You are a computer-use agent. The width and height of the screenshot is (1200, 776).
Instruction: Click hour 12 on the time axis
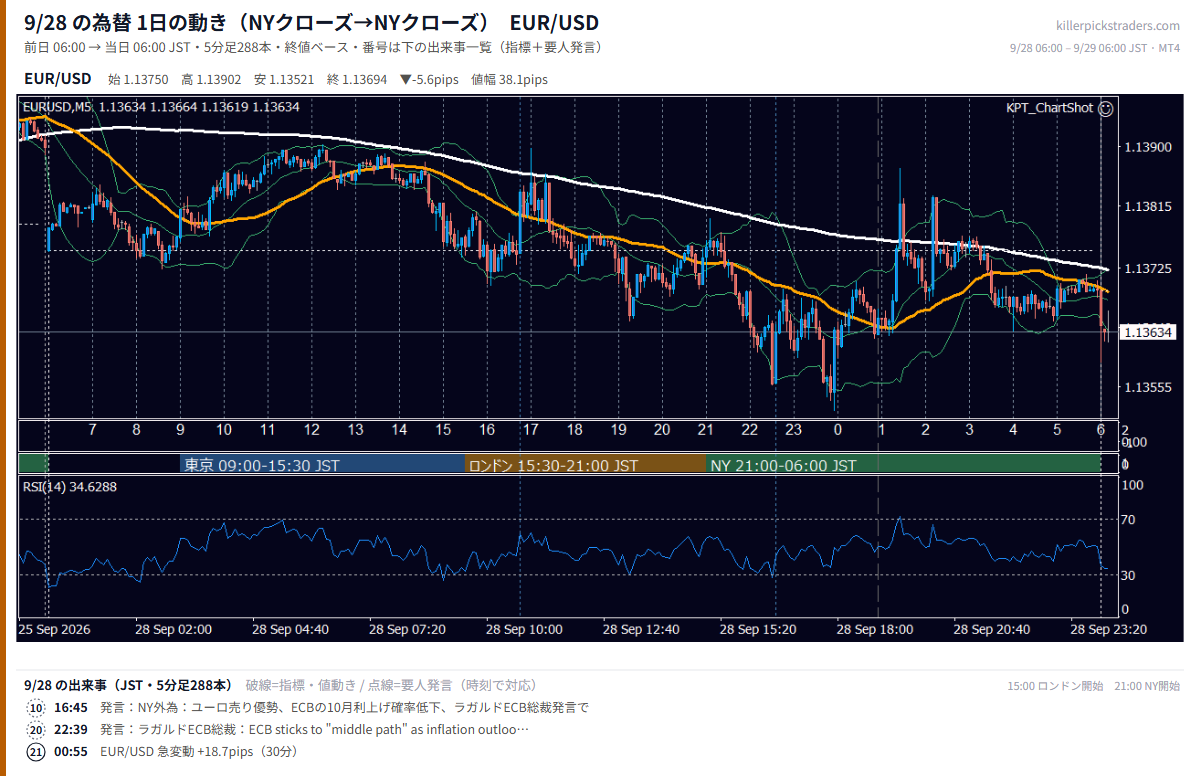(312, 430)
